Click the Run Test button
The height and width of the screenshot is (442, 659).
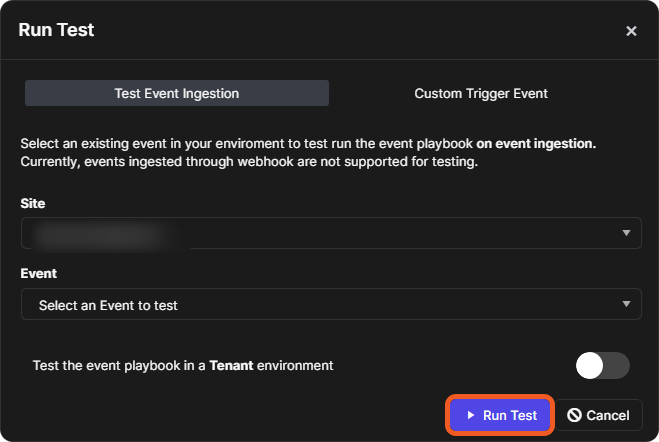tap(500, 415)
